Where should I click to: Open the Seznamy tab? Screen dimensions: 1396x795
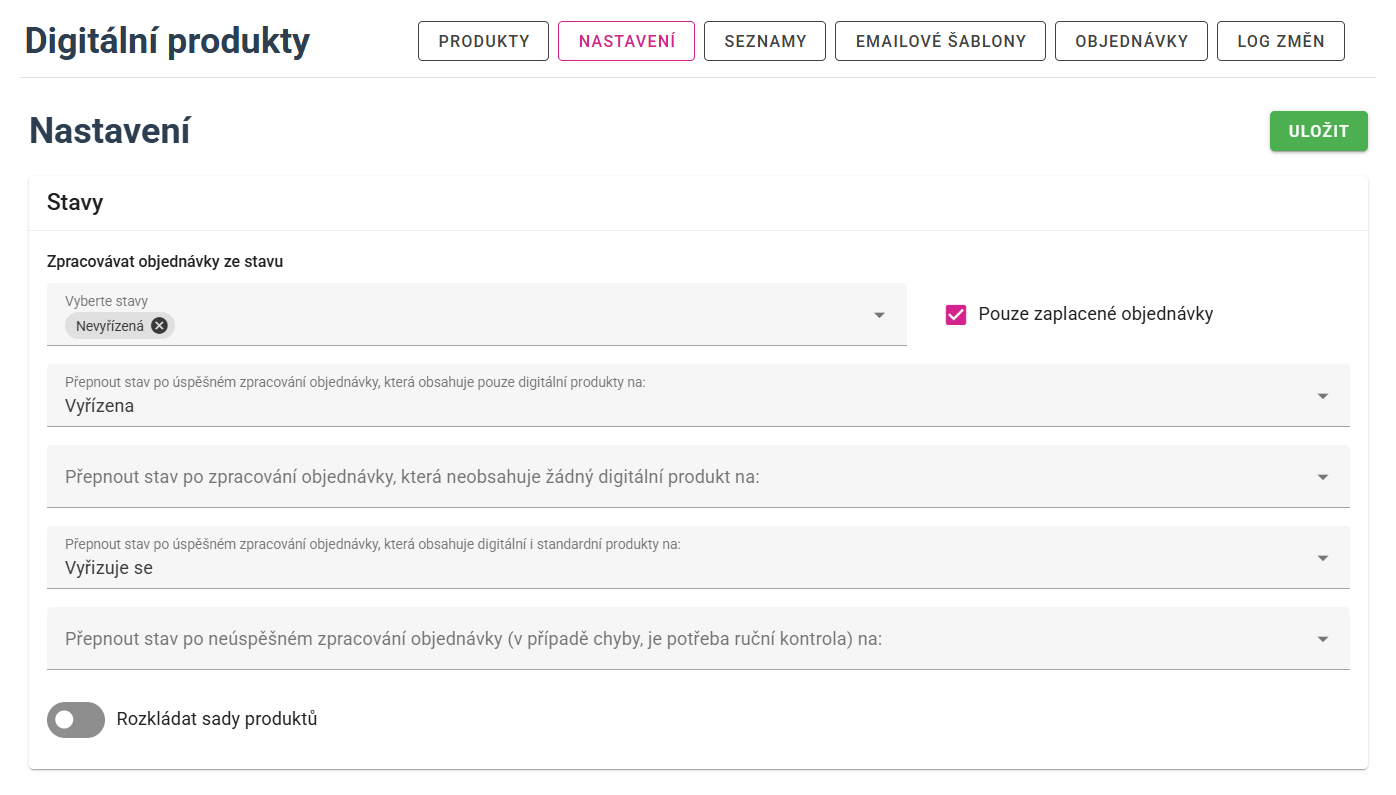pos(765,41)
